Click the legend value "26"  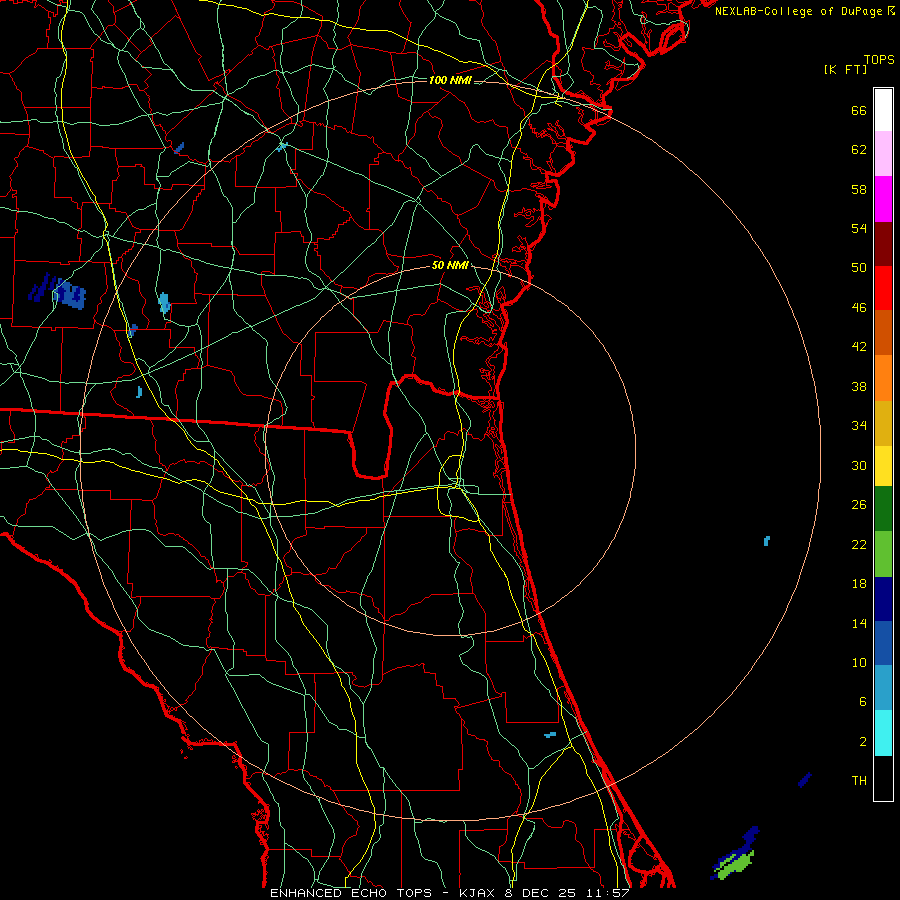[x=859, y=505]
